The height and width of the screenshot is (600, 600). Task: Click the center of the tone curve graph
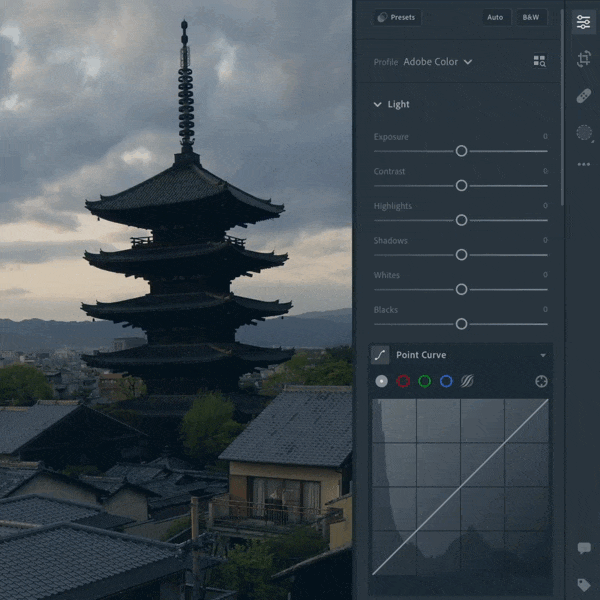click(x=460, y=487)
